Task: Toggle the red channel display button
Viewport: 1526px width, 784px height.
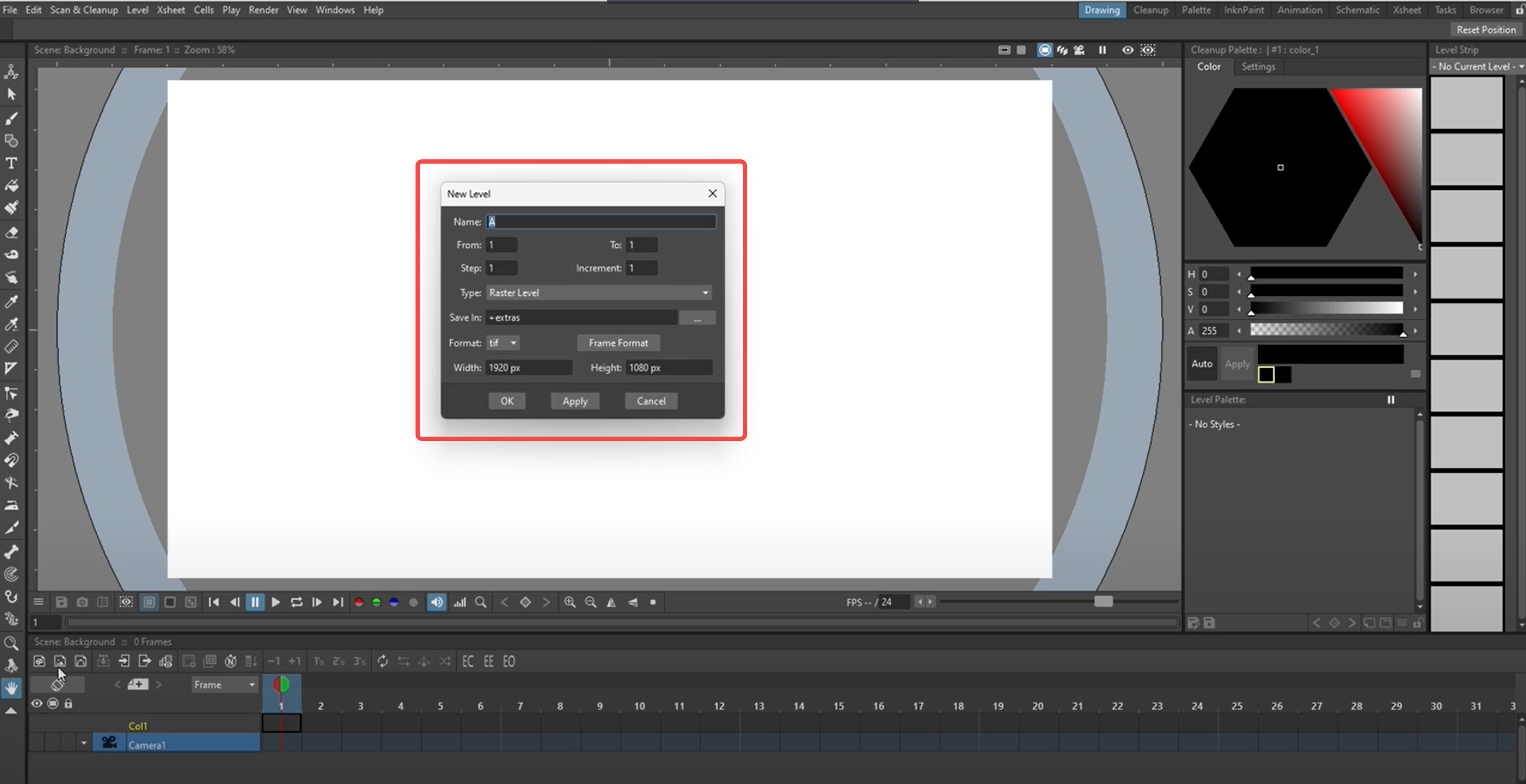Action: [x=359, y=602]
